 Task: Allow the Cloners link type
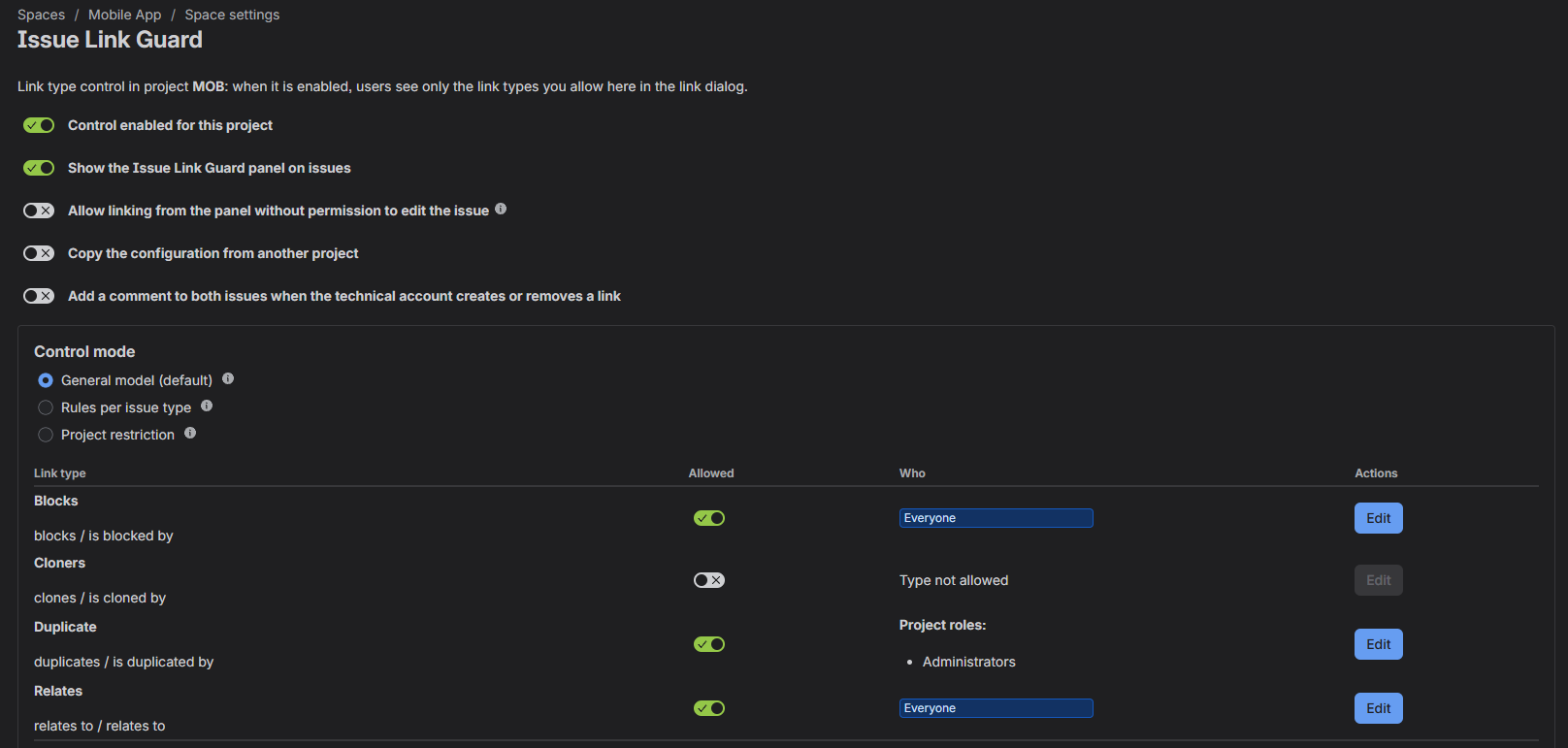coord(709,580)
